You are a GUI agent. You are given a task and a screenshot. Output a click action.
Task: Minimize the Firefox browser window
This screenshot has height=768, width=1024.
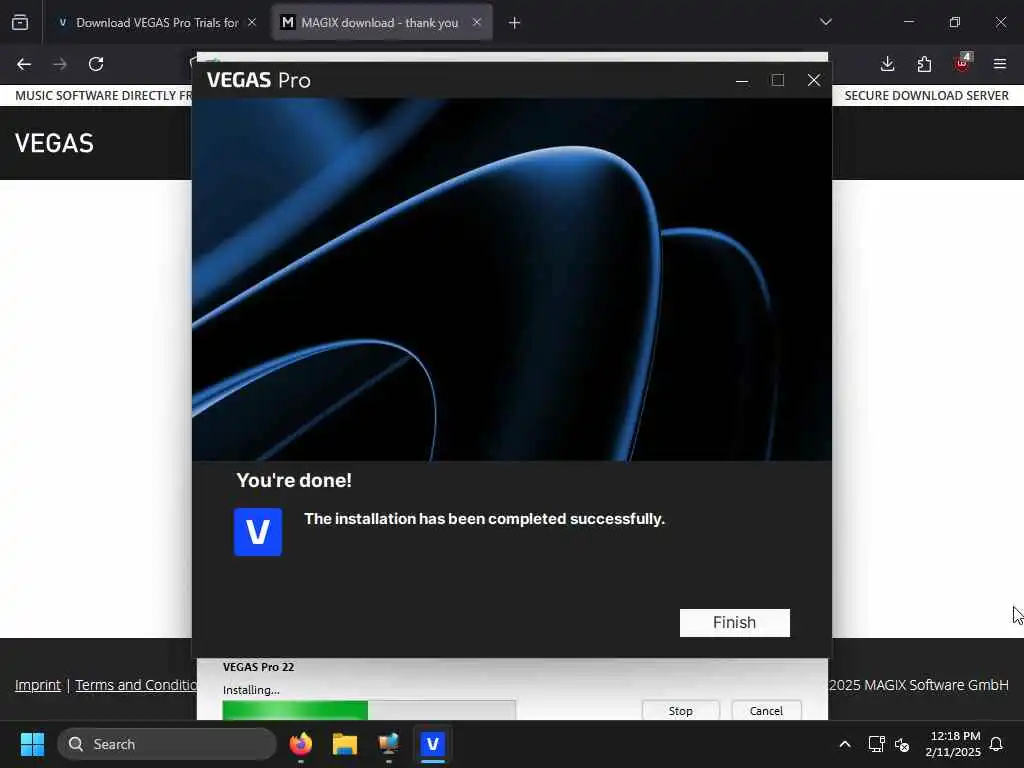click(908, 22)
